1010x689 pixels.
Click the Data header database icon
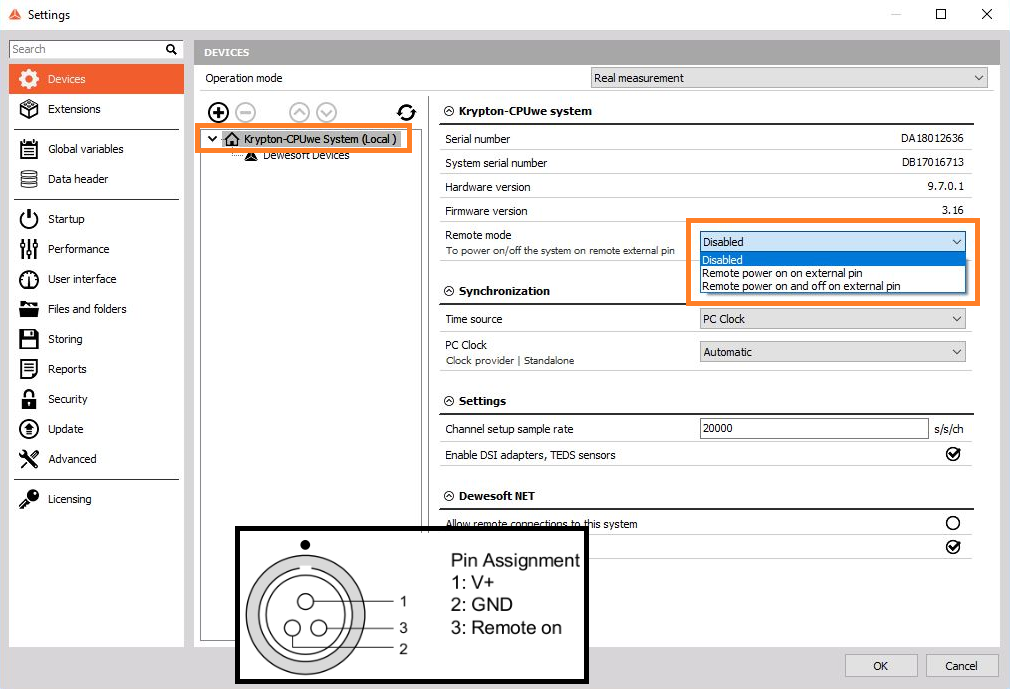(29, 179)
